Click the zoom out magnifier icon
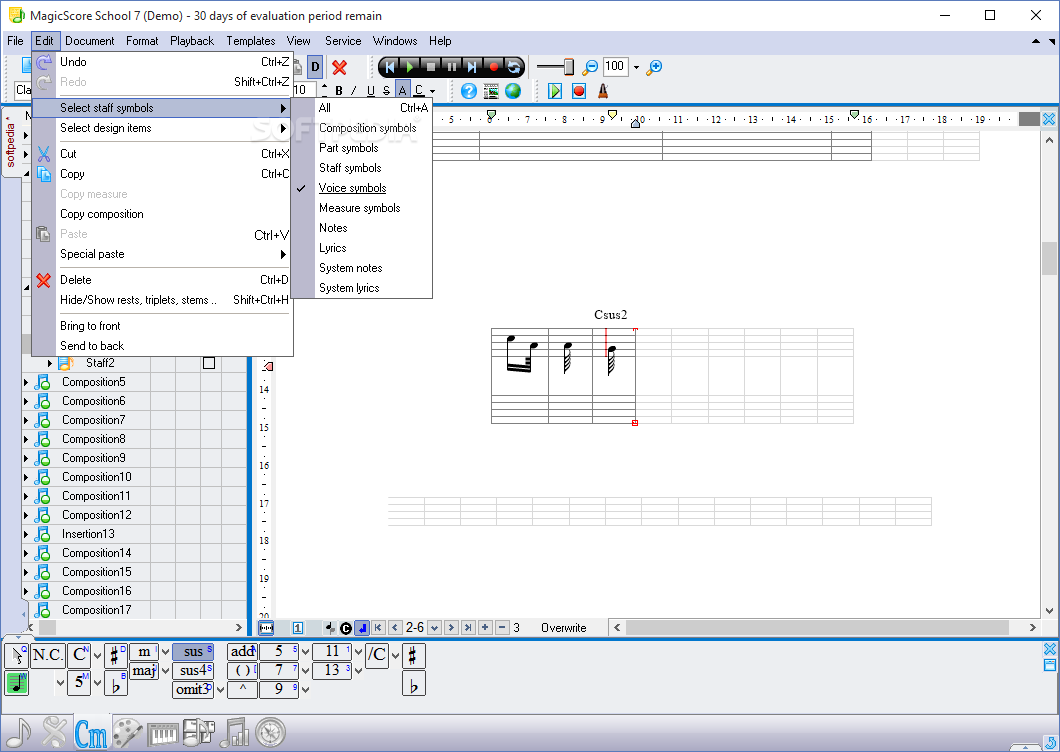Viewport: 1060px width, 752px height. click(x=590, y=67)
